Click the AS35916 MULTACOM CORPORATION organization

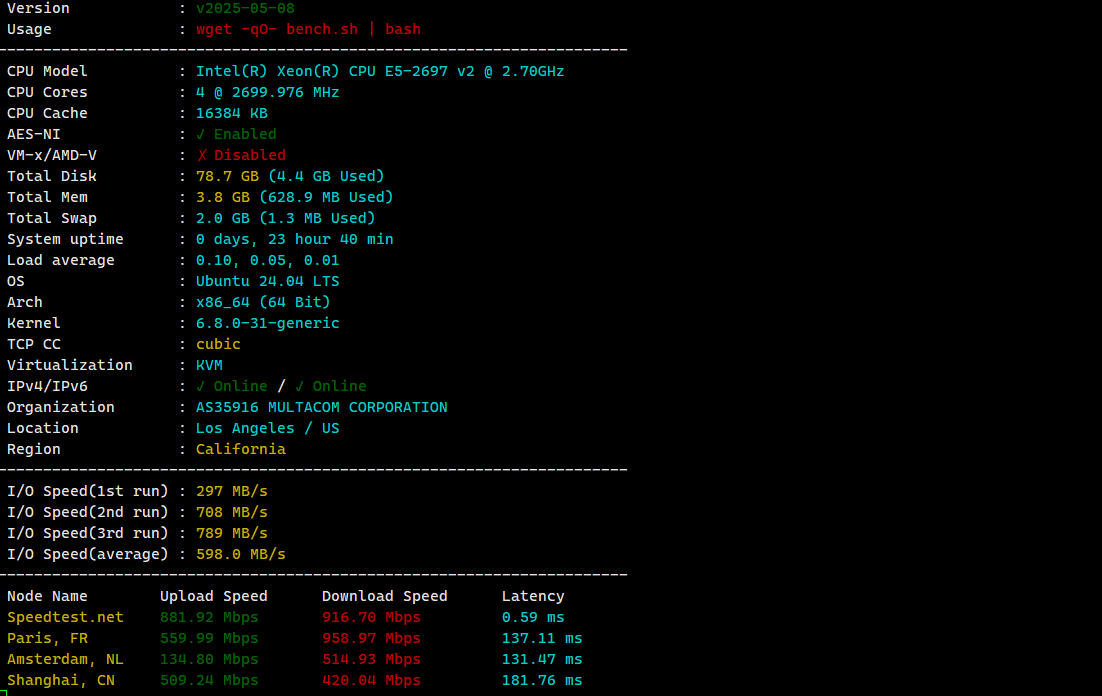[321, 407]
